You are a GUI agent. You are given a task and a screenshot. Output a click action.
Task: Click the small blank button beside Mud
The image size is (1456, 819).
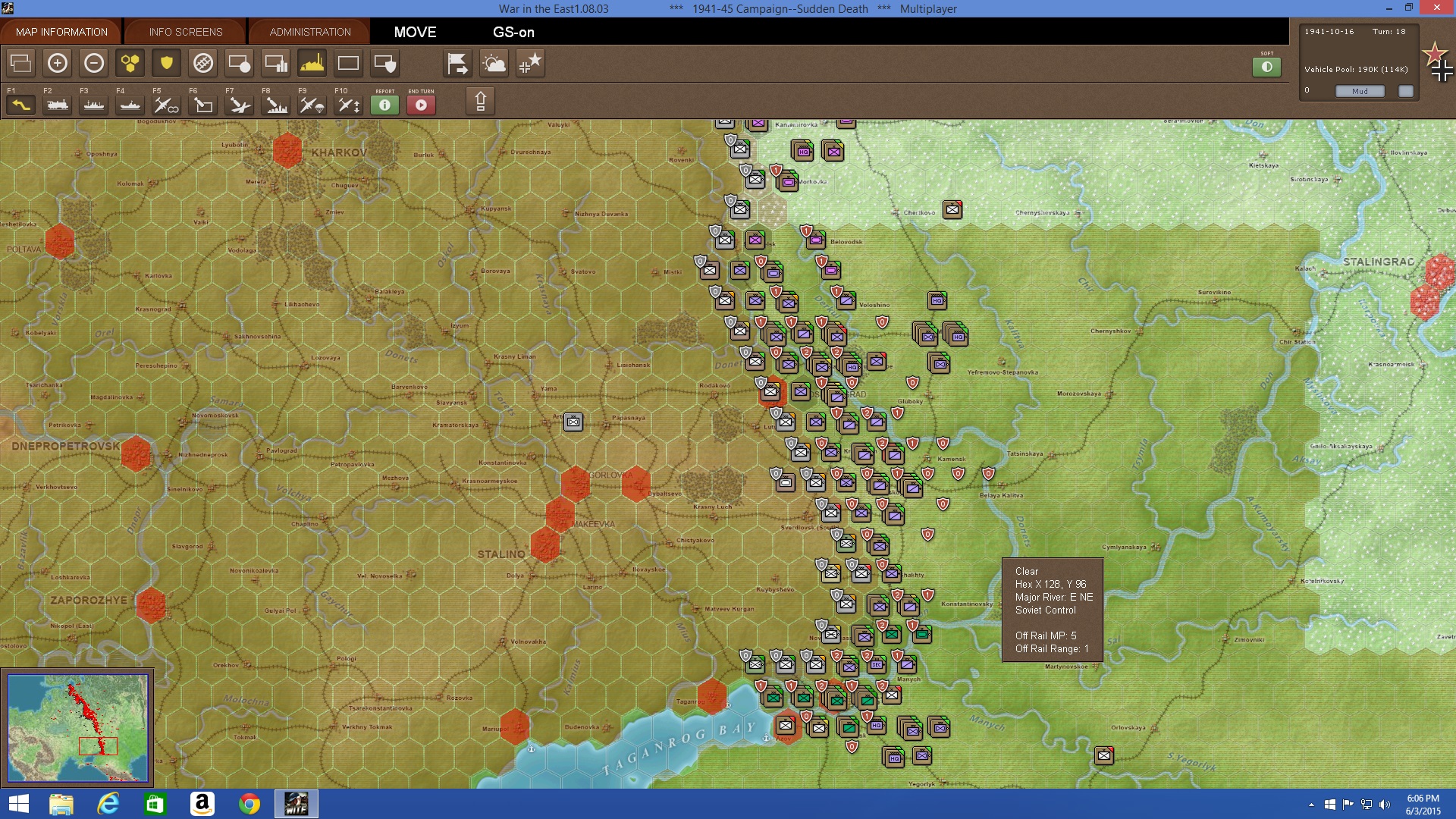click(x=1406, y=91)
